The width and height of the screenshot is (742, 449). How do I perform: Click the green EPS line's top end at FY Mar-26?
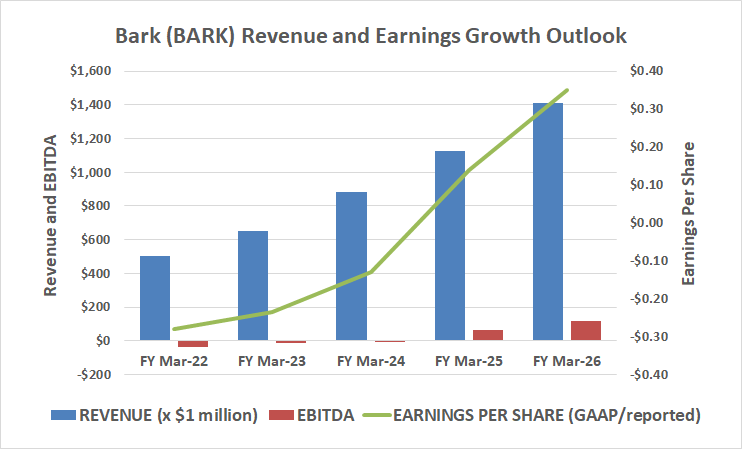pos(567,90)
